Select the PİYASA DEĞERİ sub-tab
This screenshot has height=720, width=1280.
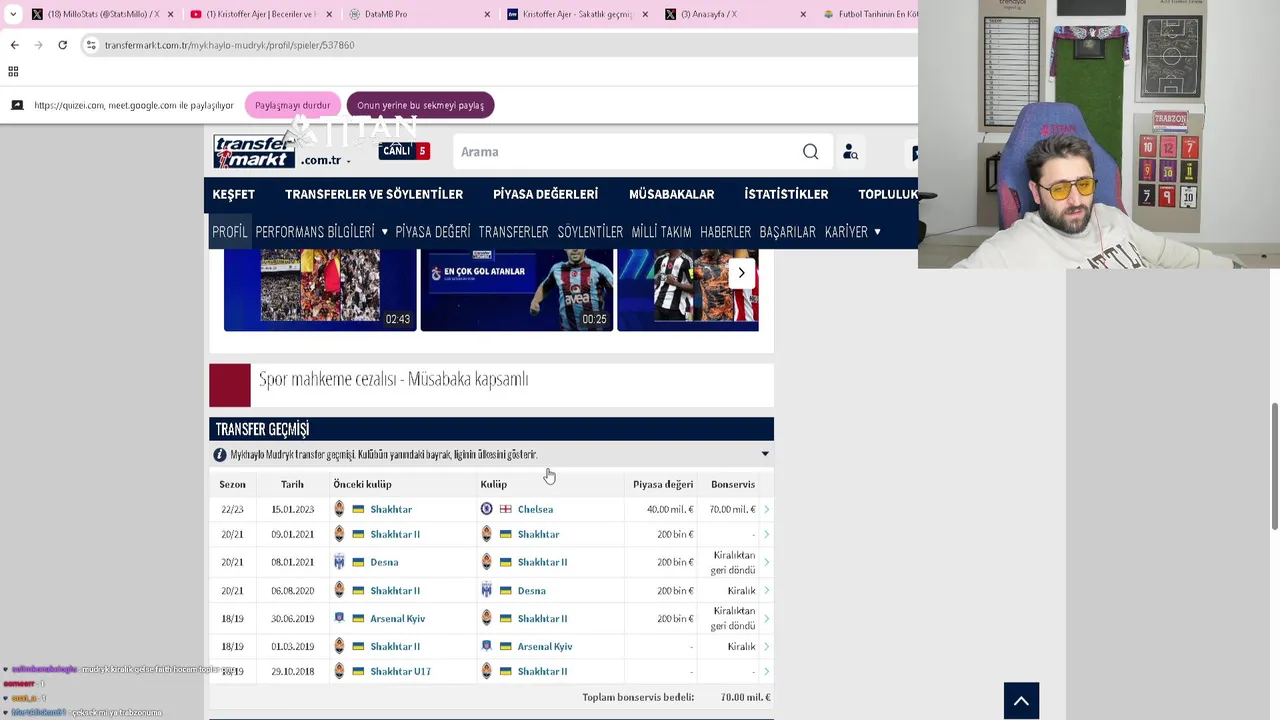pos(432,232)
